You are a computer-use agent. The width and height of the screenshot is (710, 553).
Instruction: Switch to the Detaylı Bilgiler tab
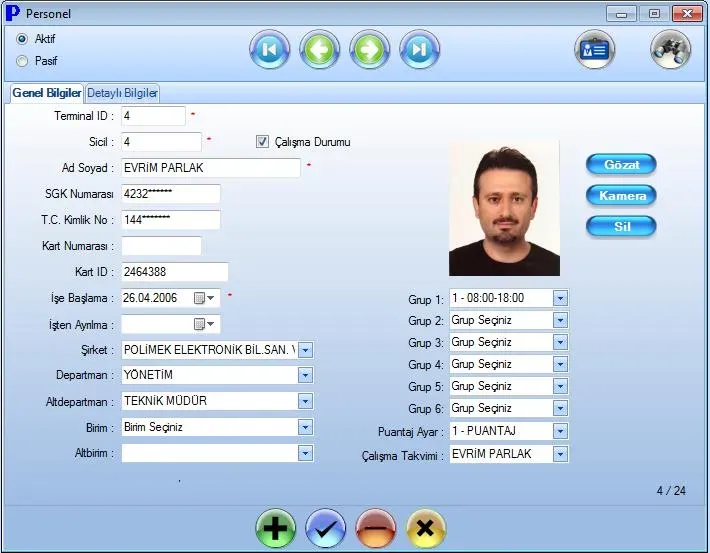coord(122,93)
